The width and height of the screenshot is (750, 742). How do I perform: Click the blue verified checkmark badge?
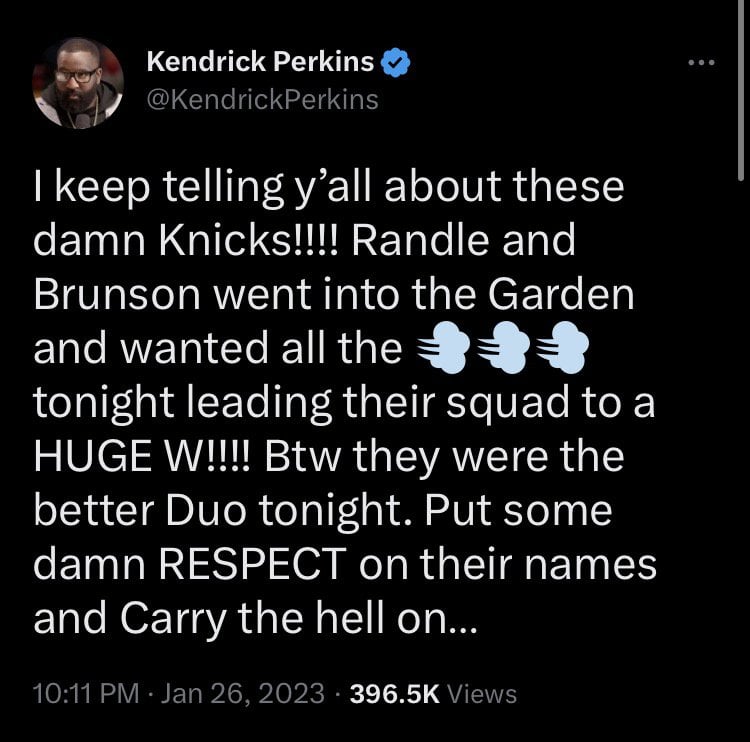395,62
